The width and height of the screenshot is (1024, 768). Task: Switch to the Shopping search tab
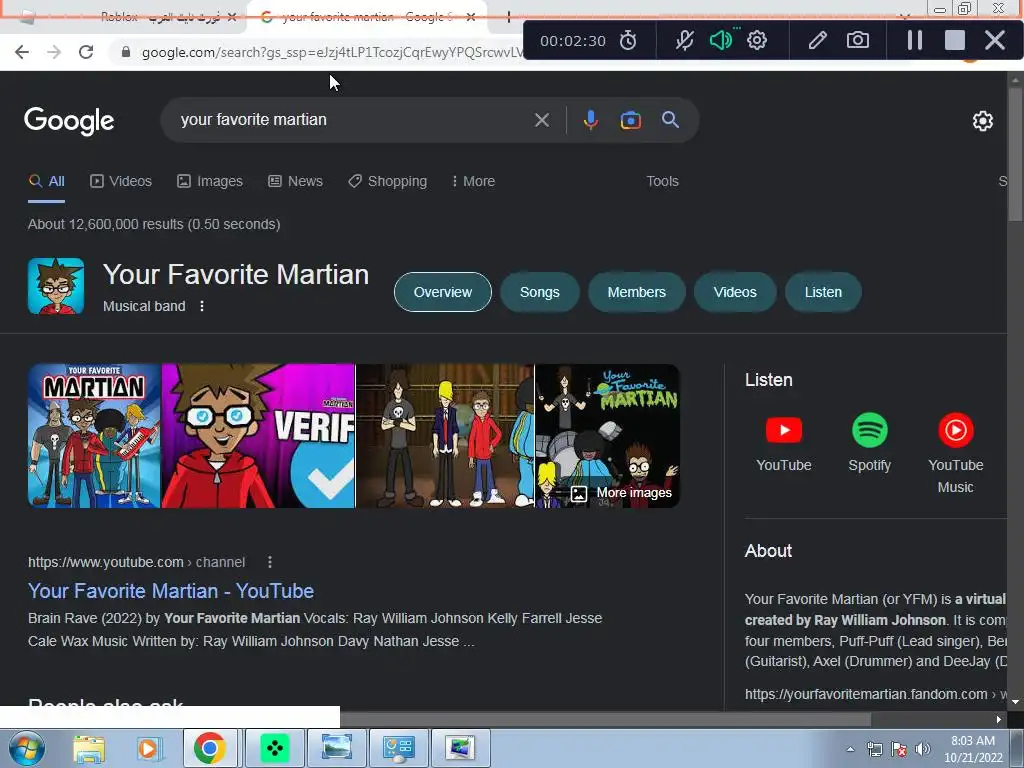pos(387,182)
